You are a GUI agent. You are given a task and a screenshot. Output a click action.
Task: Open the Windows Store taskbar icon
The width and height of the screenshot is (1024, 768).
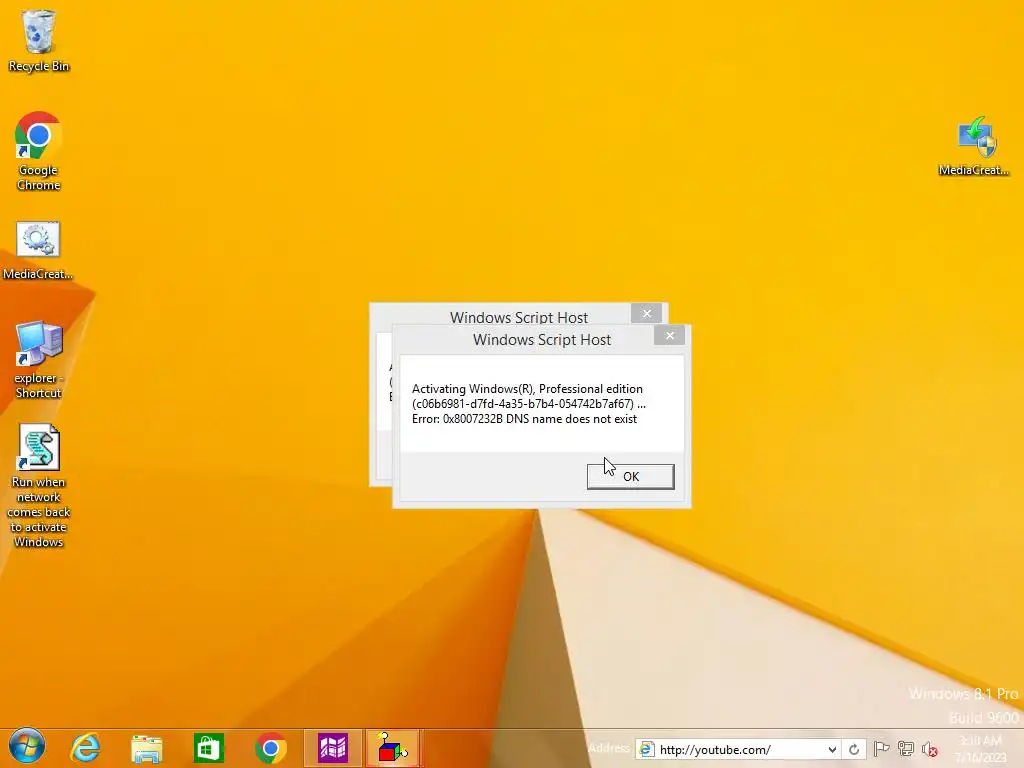pyautogui.click(x=208, y=748)
